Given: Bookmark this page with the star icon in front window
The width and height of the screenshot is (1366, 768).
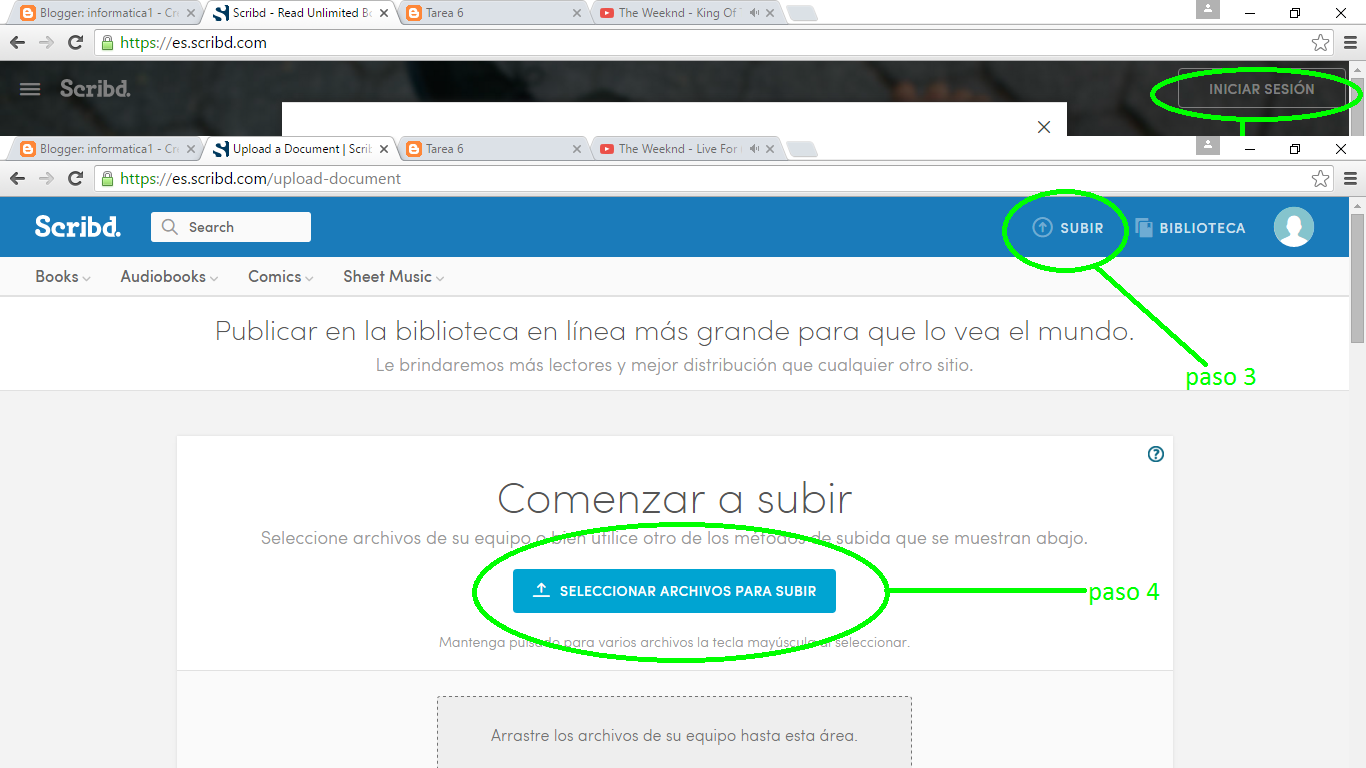Looking at the screenshot, I should (1321, 179).
